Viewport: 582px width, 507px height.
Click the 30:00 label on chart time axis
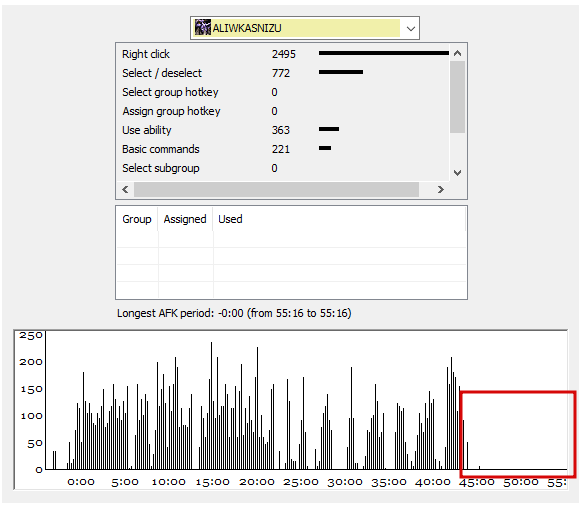(345, 482)
